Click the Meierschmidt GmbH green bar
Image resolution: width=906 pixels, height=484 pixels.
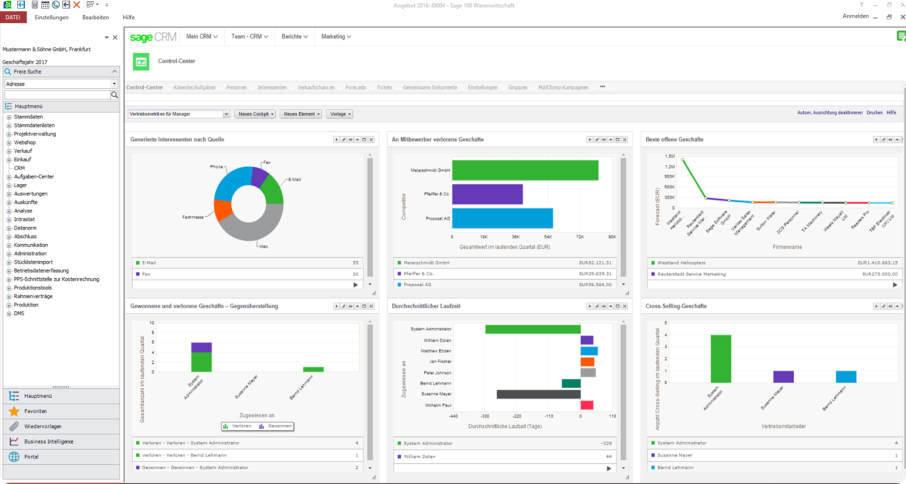[x=525, y=170]
